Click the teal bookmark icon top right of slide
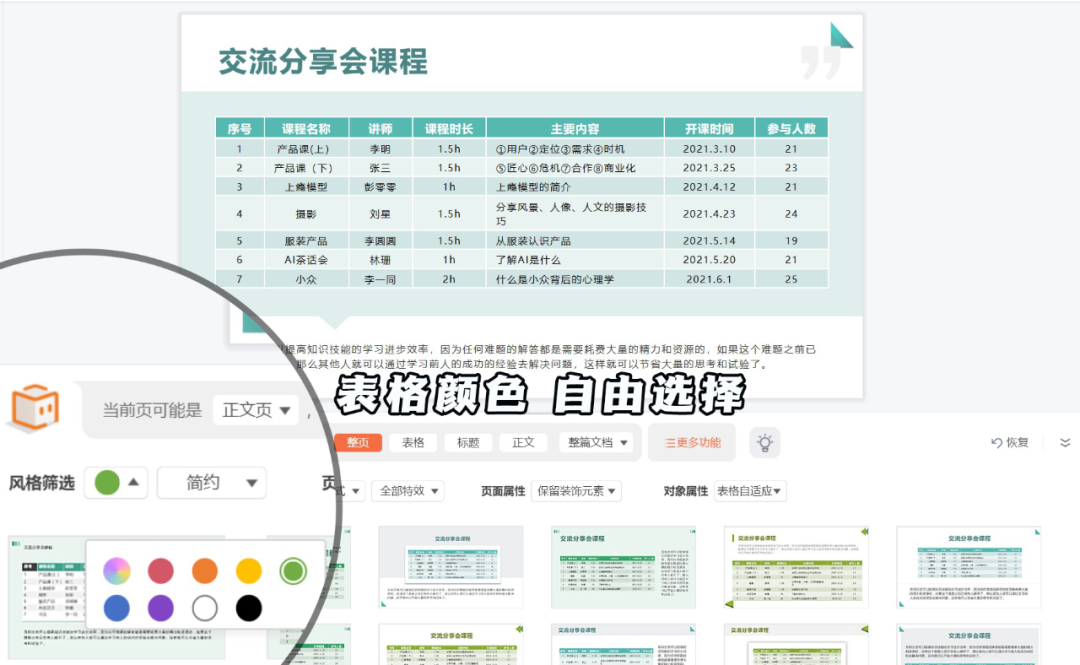The image size is (1080, 665). [x=841, y=35]
